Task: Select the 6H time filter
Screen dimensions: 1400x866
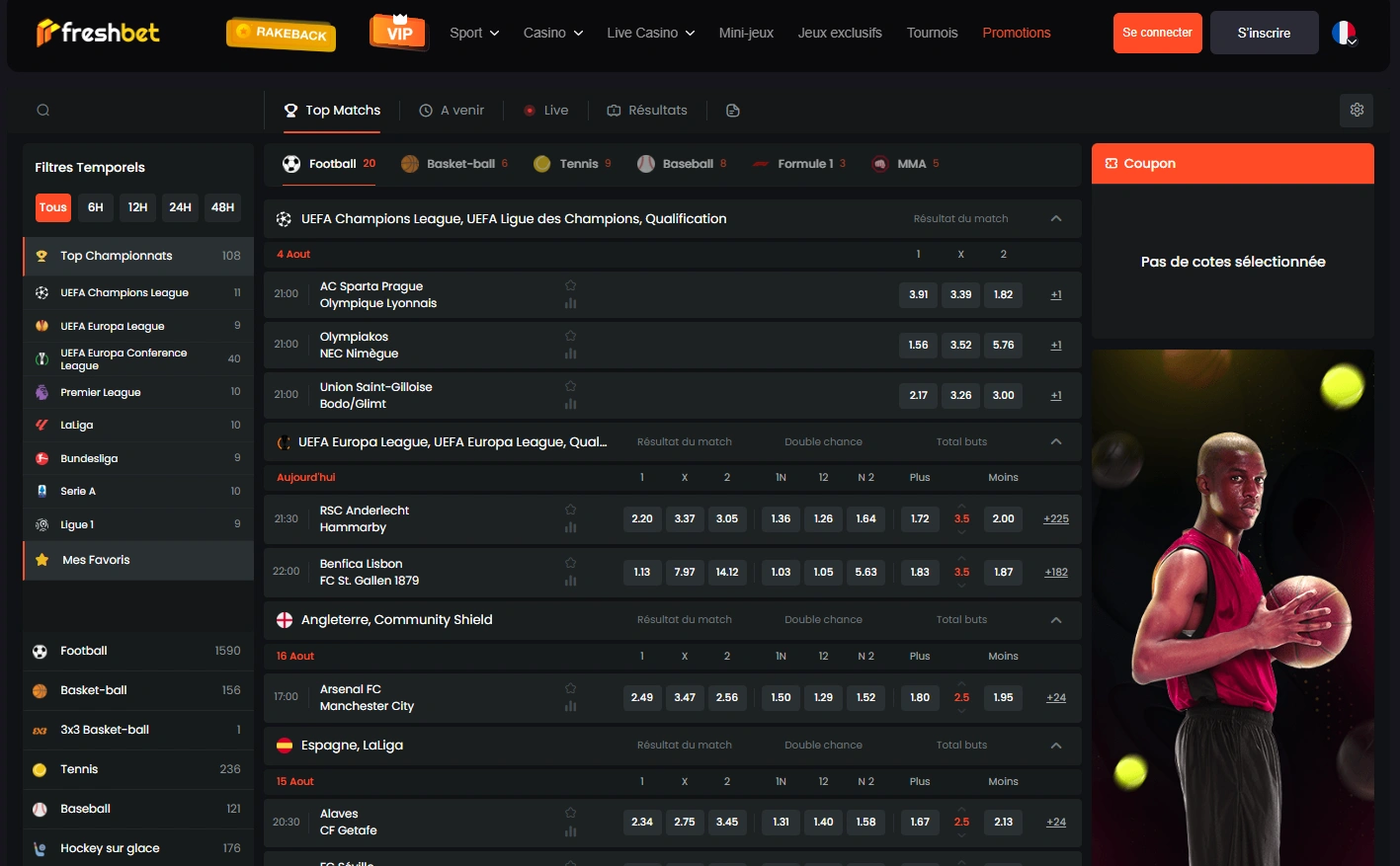Action: click(96, 207)
